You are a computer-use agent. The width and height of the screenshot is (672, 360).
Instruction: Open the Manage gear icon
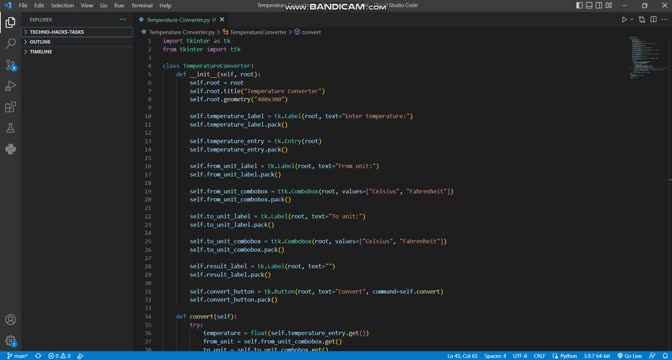tap(11, 341)
